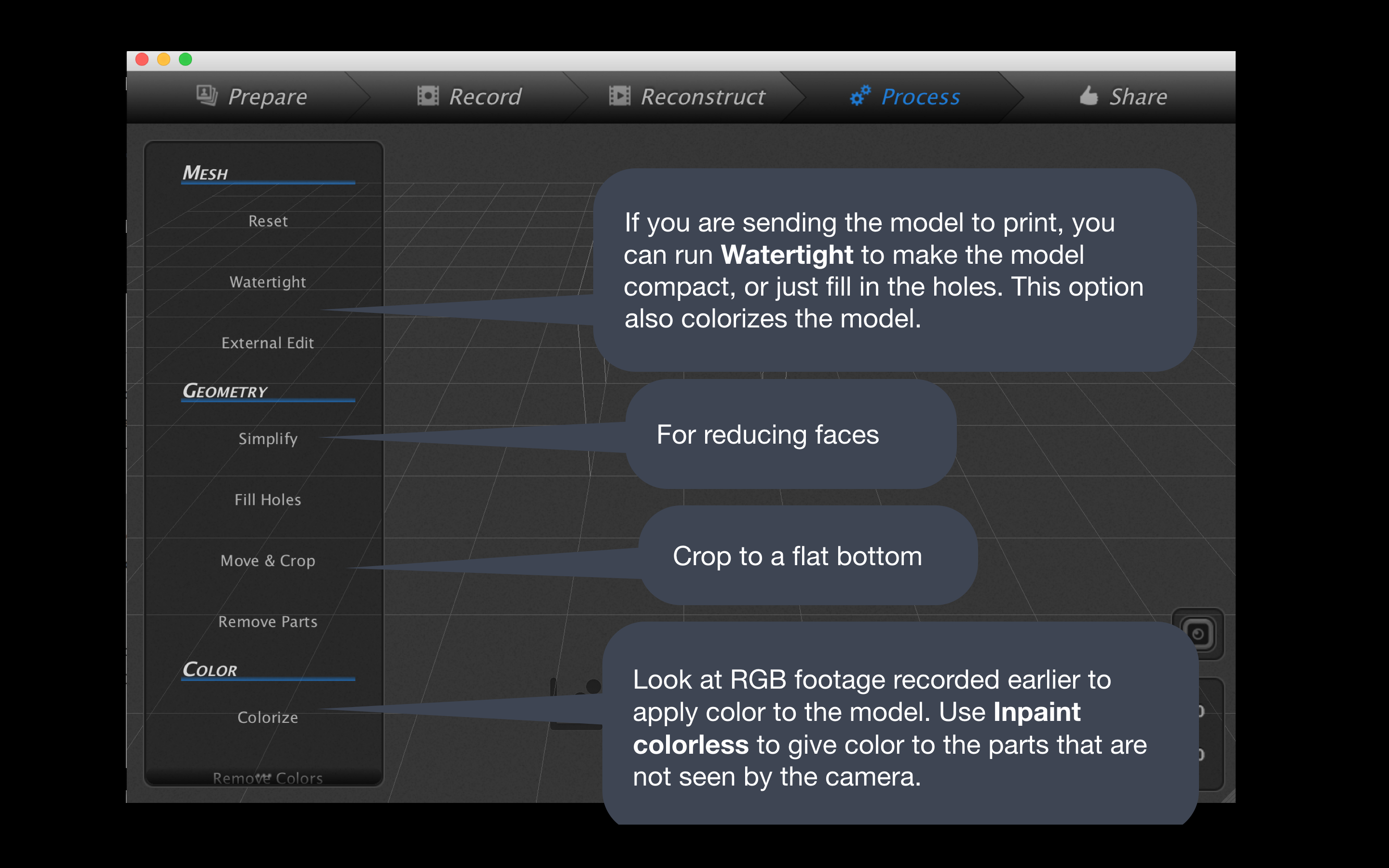The height and width of the screenshot is (868, 1389).
Task: Click the Share thumbs-up icon
Action: tap(1088, 96)
